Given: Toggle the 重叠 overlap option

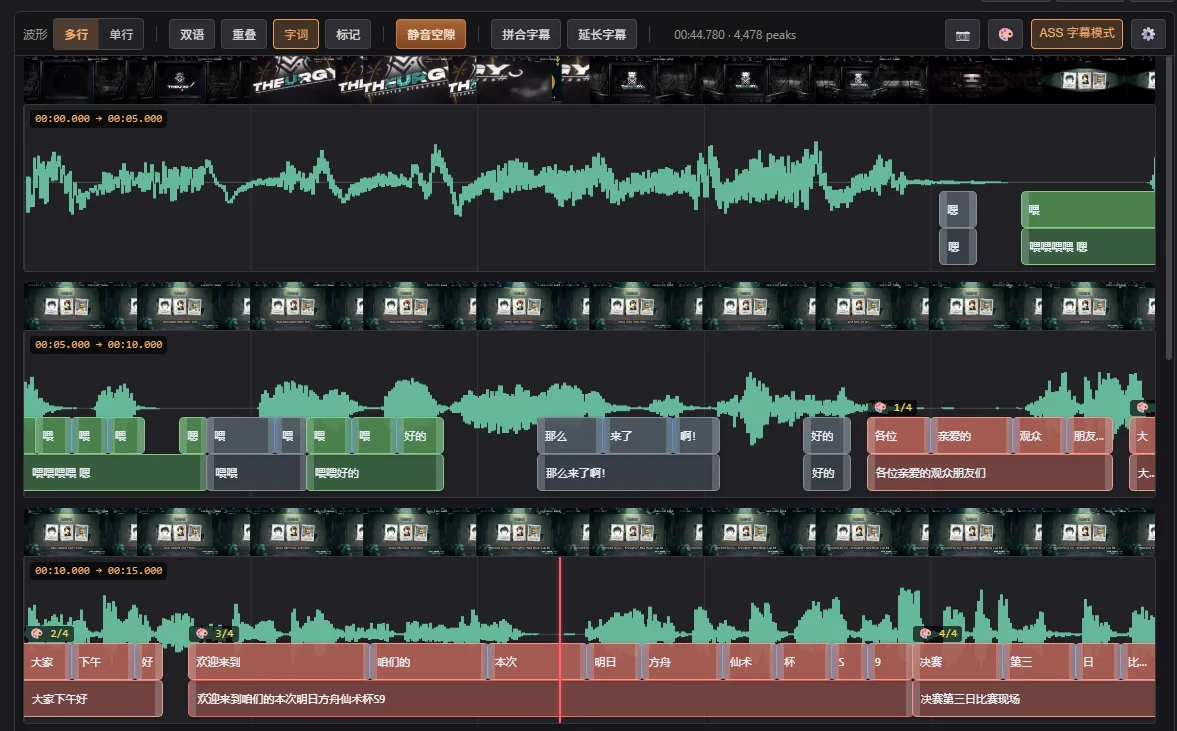Looking at the screenshot, I should pyautogui.click(x=244, y=35).
